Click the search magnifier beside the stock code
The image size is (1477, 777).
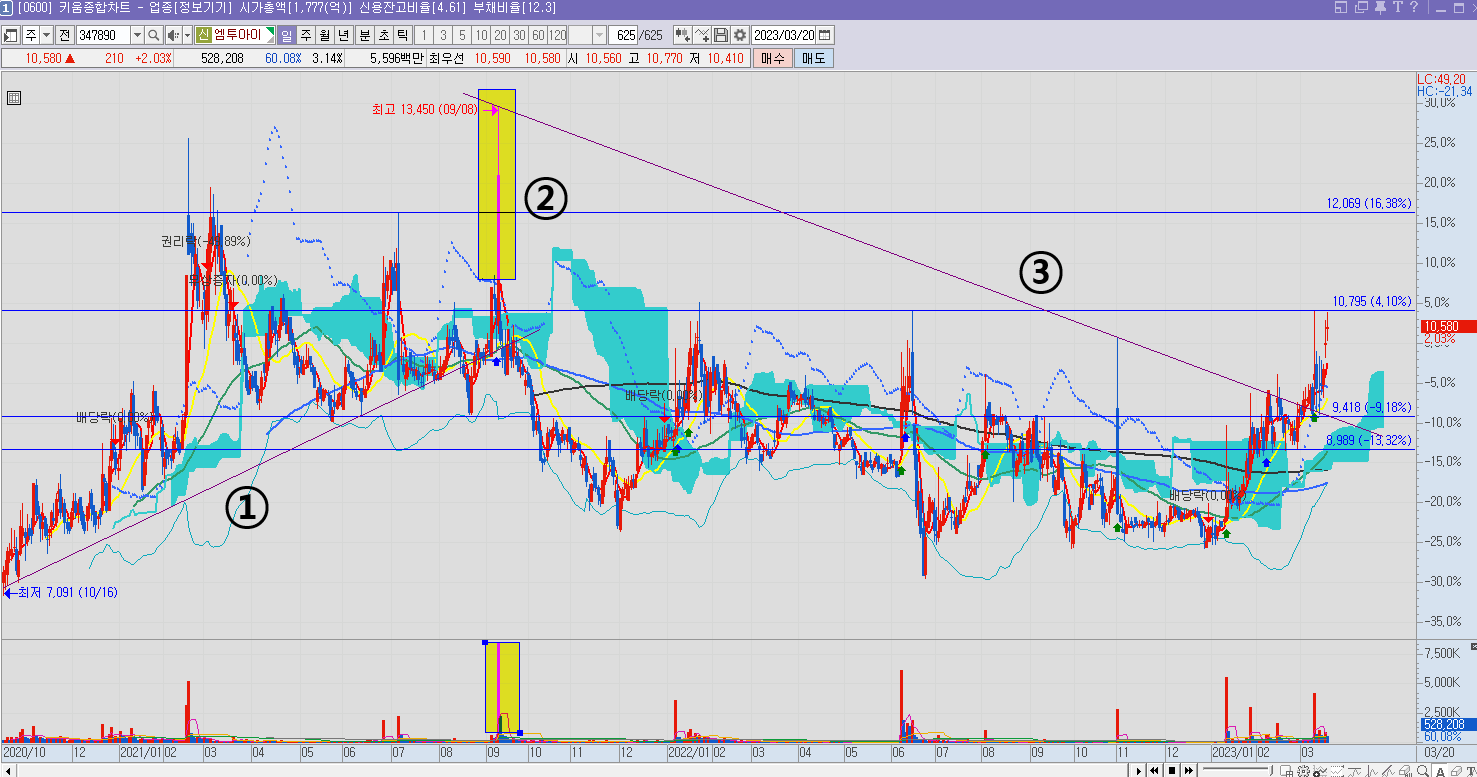[153, 35]
